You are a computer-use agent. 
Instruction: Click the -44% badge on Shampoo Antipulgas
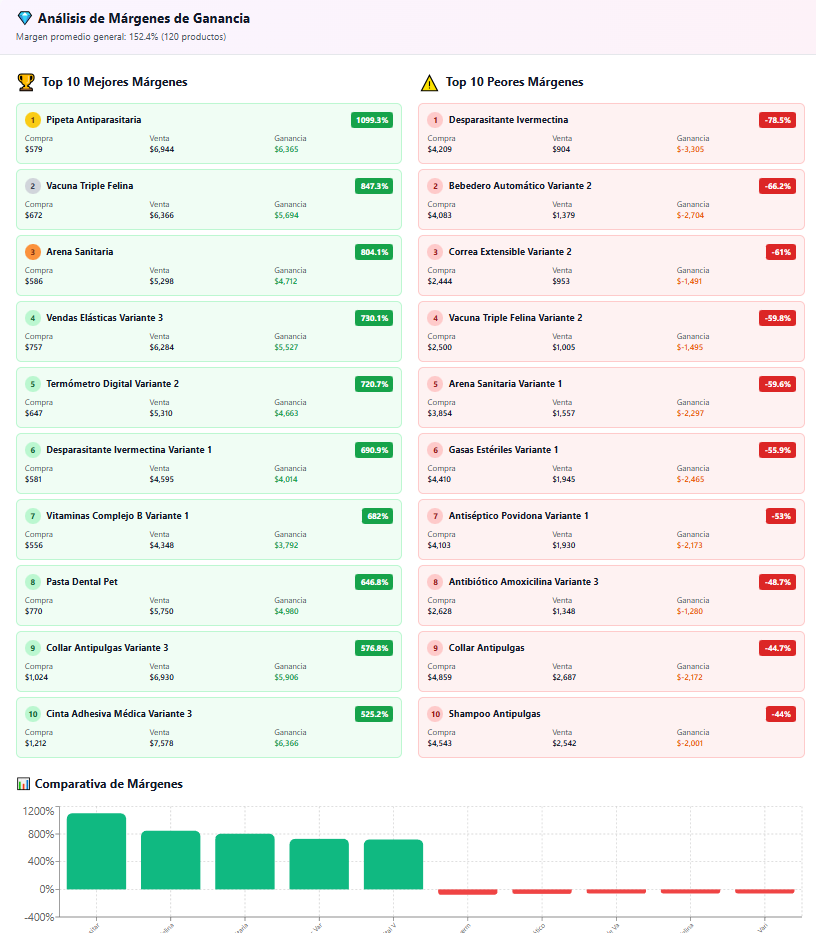coord(780,714)
